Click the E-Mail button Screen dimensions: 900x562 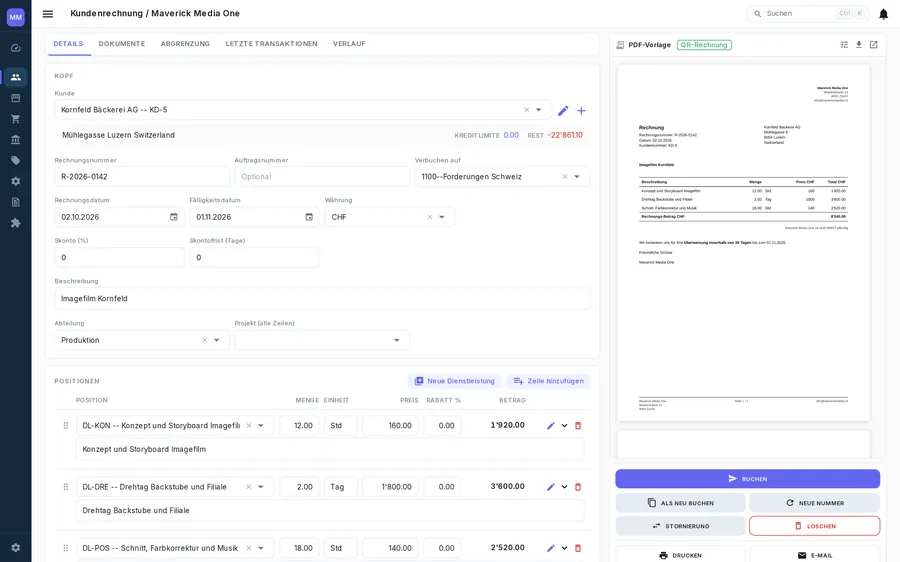814,555
